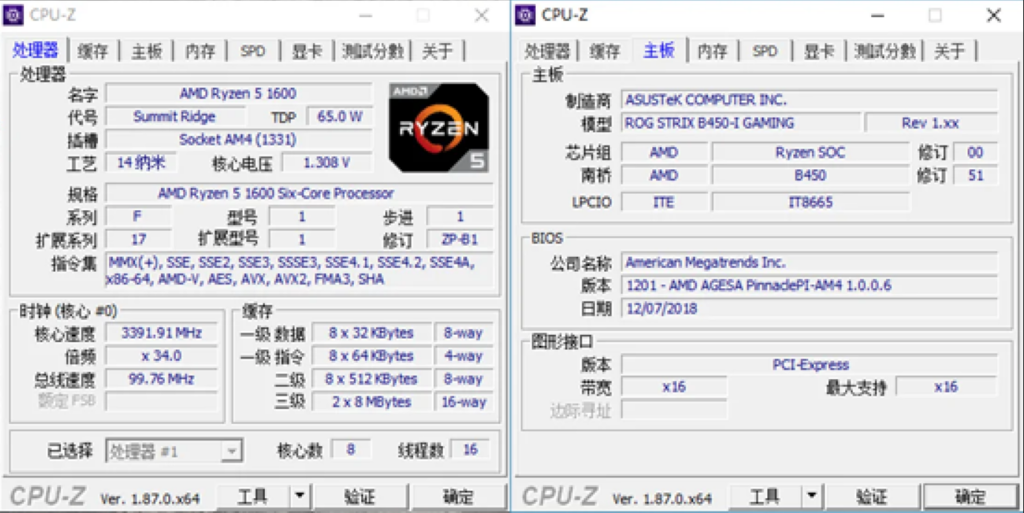Click CPU-Z app icon in right window title bar
Image resolution: width=1024 pixels, height=513 pixels.
(x=525, y=14)
